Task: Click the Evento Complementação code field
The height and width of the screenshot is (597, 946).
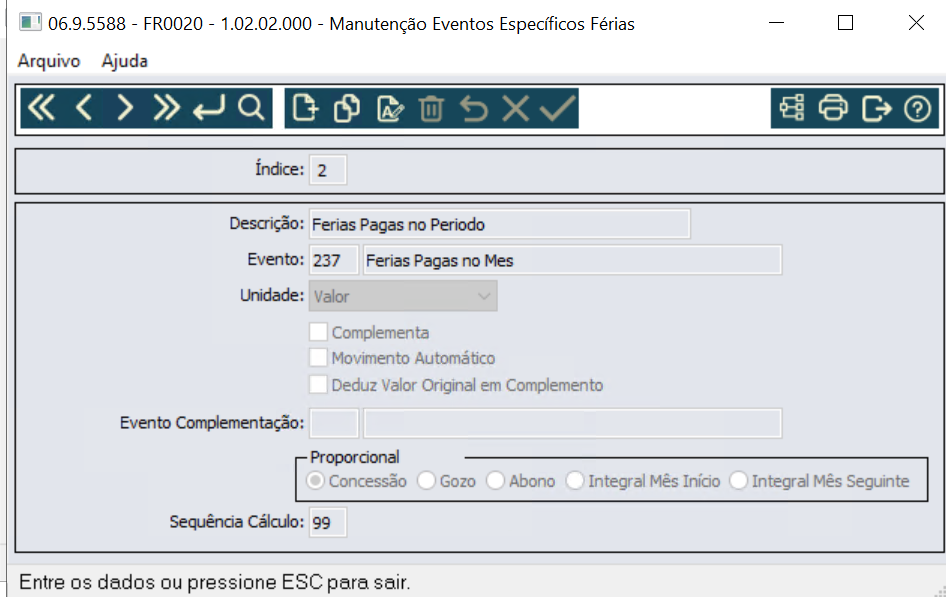Action: 334,423
